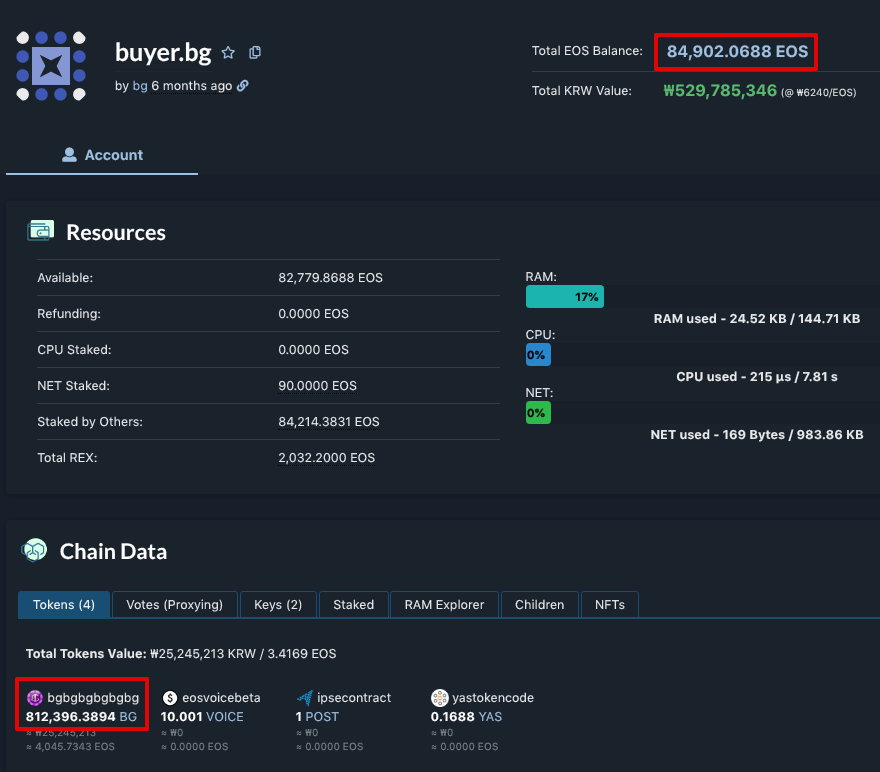This screenshot has height=772, width=880.
Task: Click the 812,396.3894 token balance amount
Action: [71, 716]
